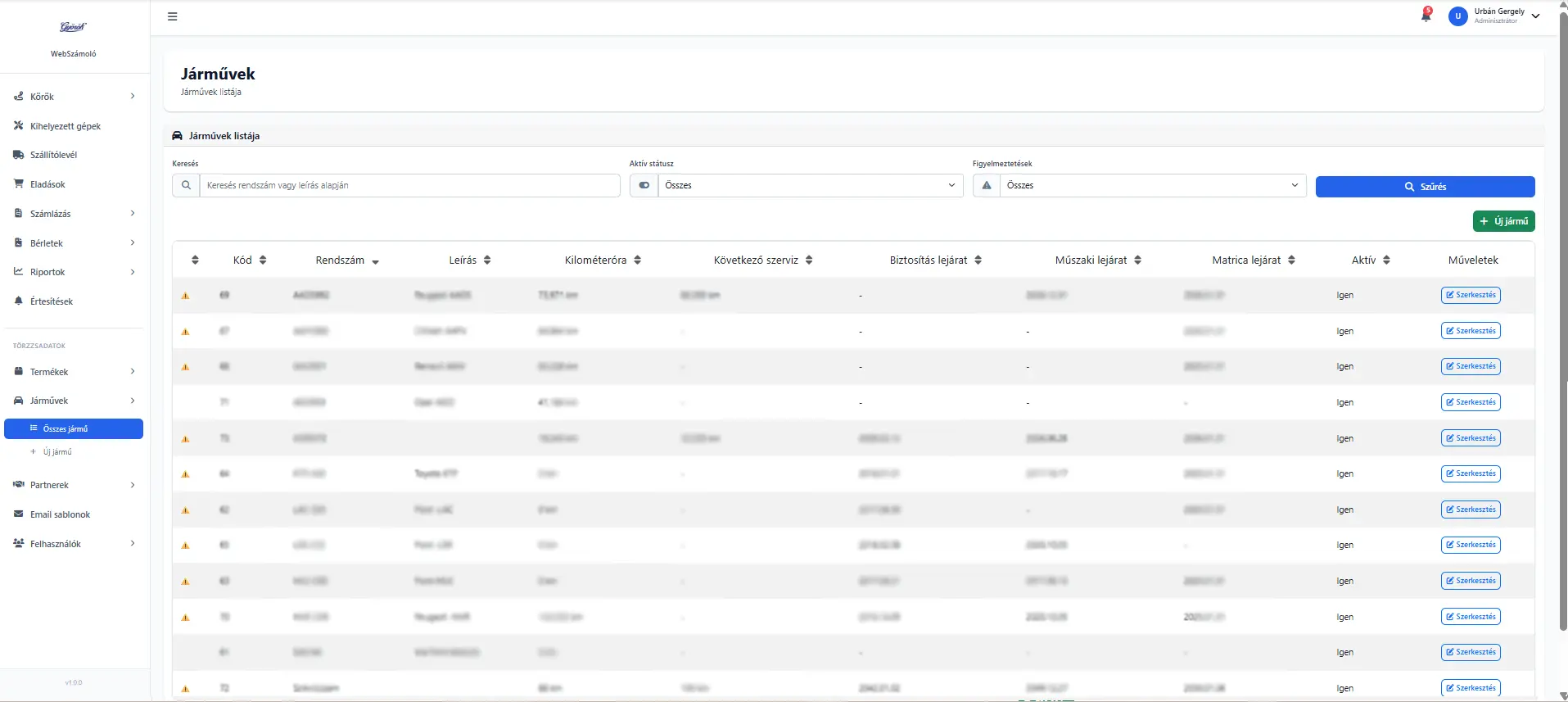Select Új jármű submenu item in sidebar

pyautogui.click(x=57, y=452)
